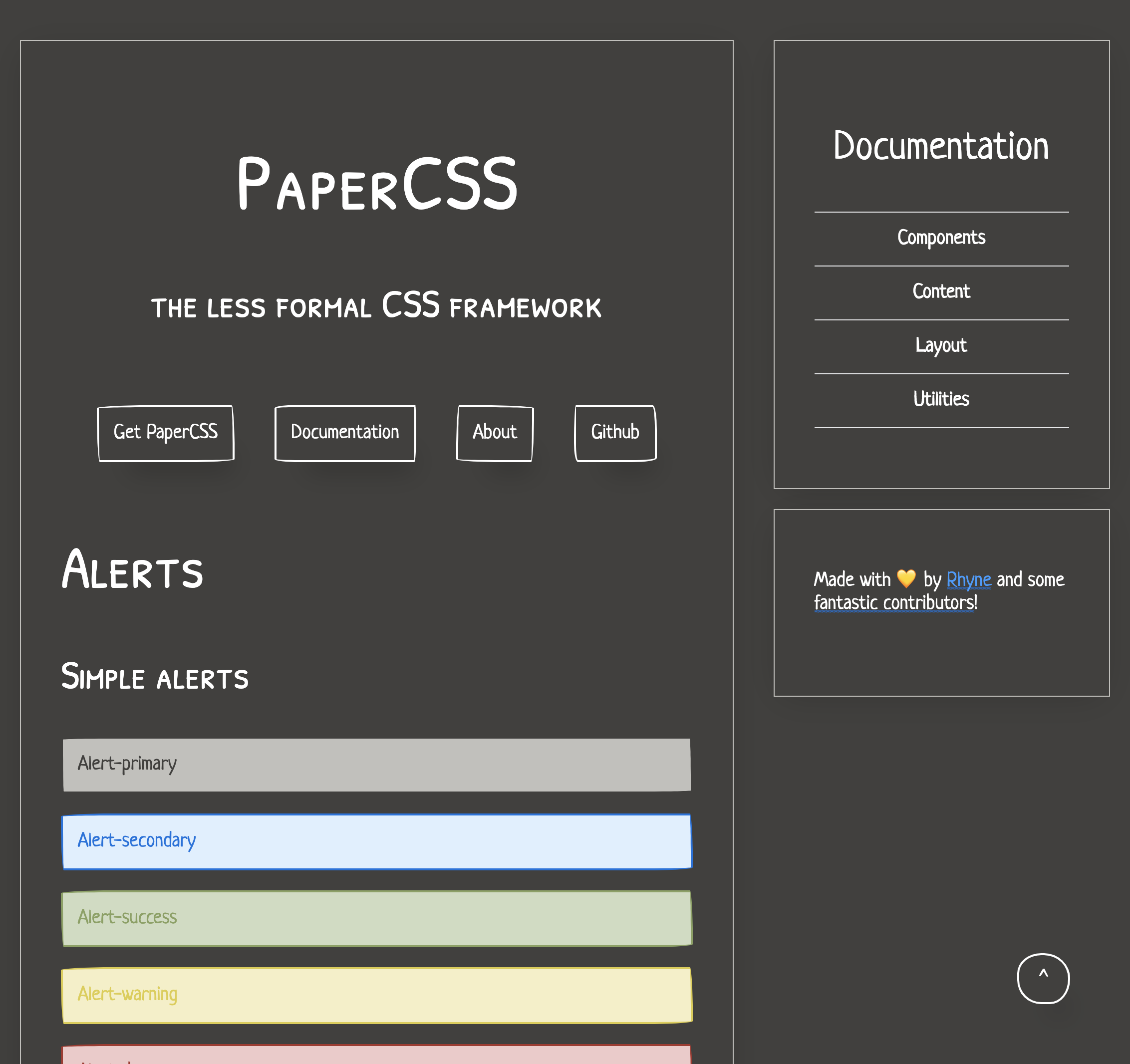Screen dimensions: 1130x1064
Task: Click the scroll-to-top caret button
Action: 1043,978
